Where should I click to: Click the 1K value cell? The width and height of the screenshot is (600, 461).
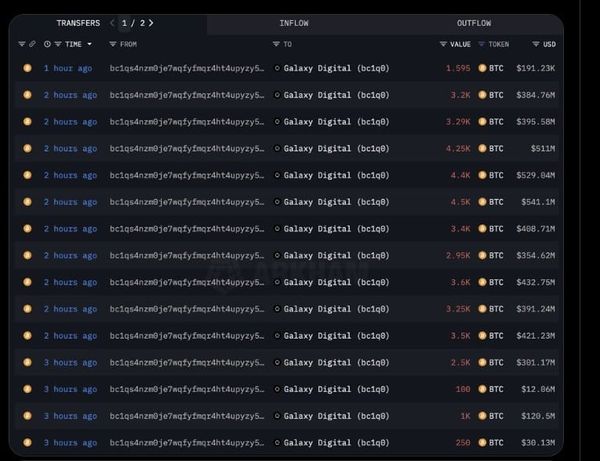click(465, 416)
